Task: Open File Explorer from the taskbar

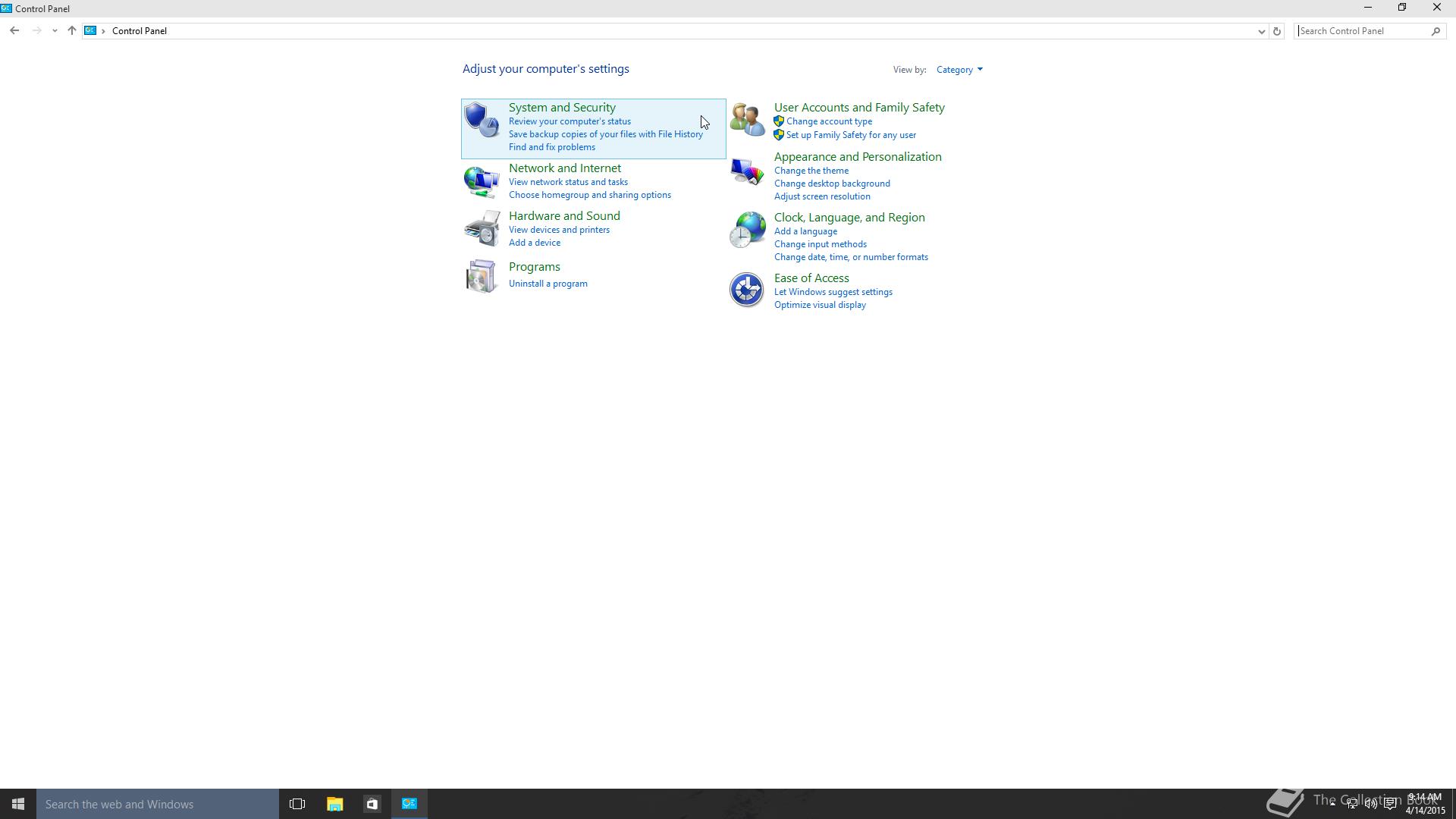Action: click(334, 804)
